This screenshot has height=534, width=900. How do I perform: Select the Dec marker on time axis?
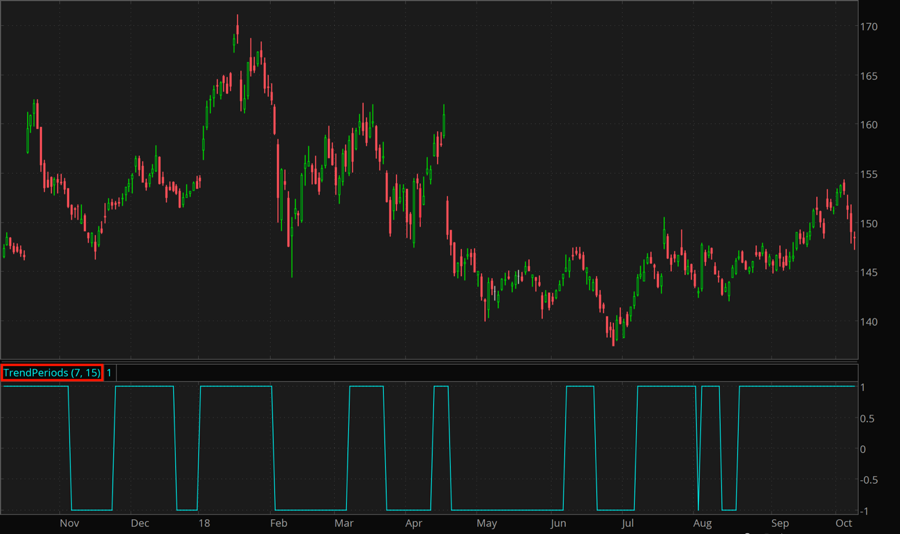click(x=139, y=523)
